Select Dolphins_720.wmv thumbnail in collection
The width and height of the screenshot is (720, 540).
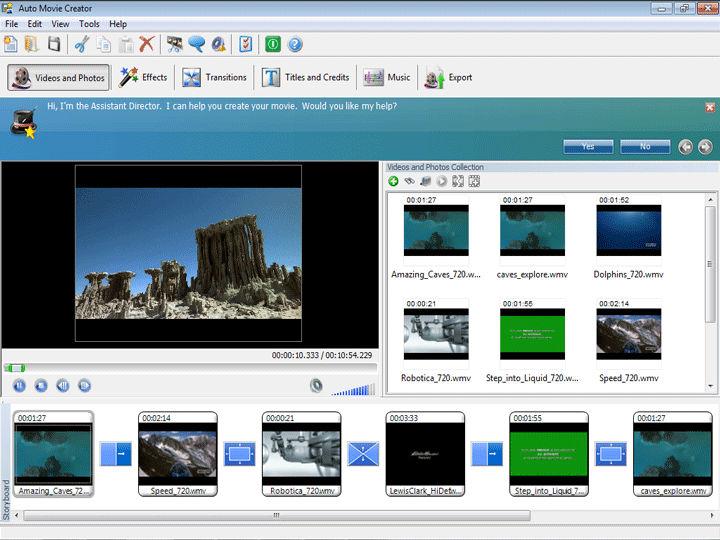pos(628,232)
